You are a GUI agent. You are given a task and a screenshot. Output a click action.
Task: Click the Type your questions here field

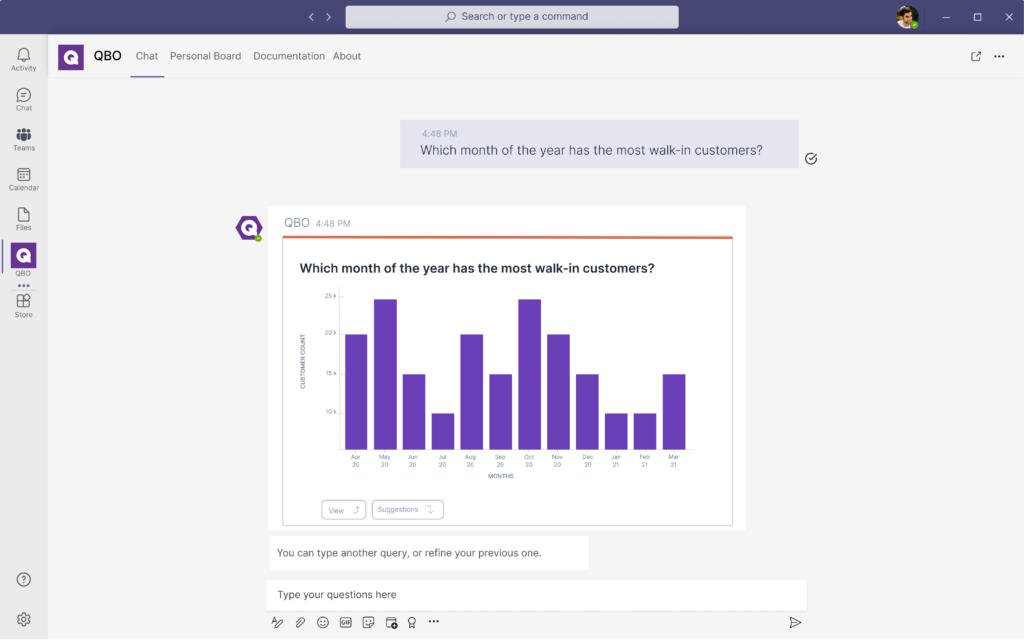(535, 595)
